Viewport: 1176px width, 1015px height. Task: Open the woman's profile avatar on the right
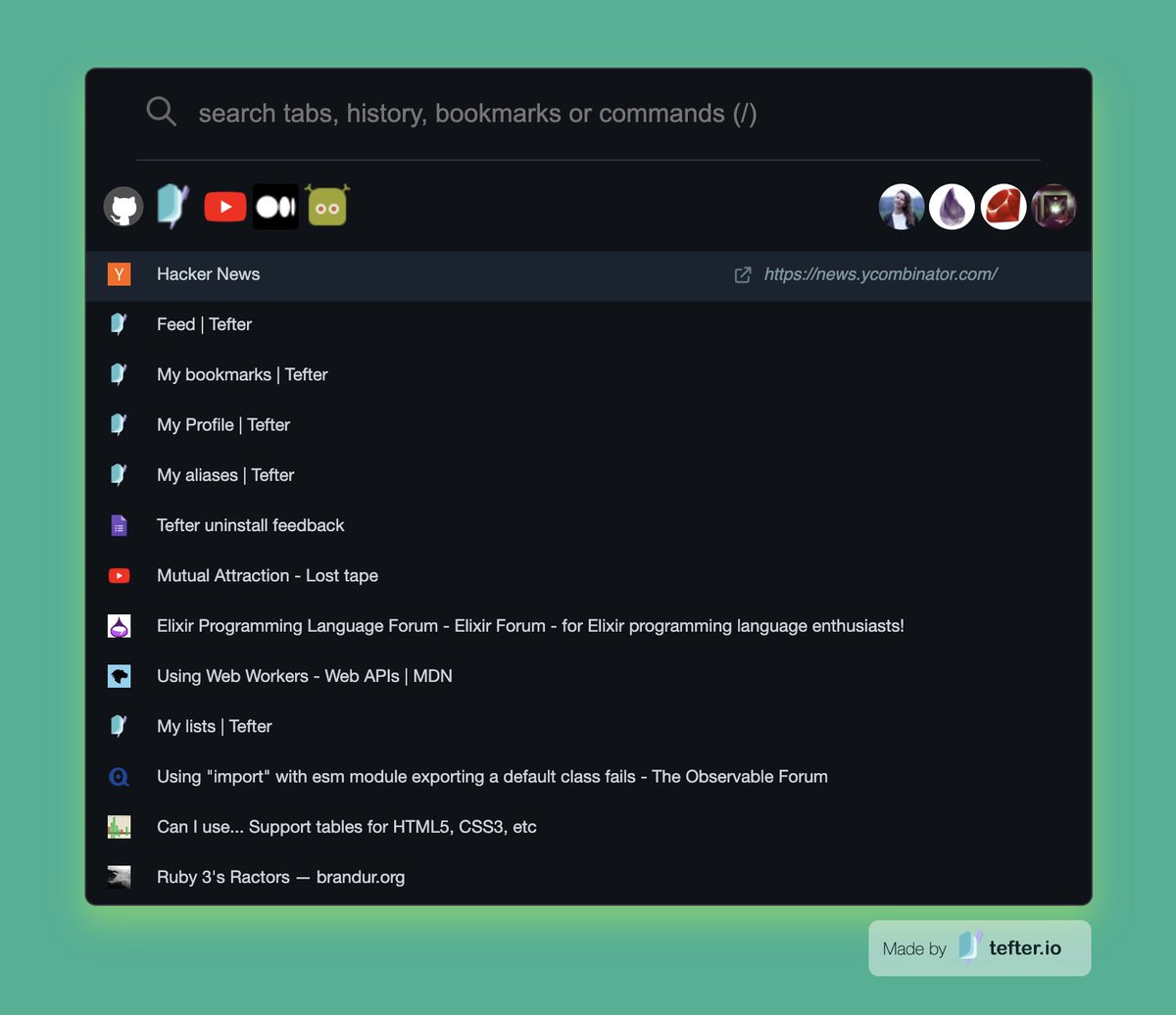902,207
